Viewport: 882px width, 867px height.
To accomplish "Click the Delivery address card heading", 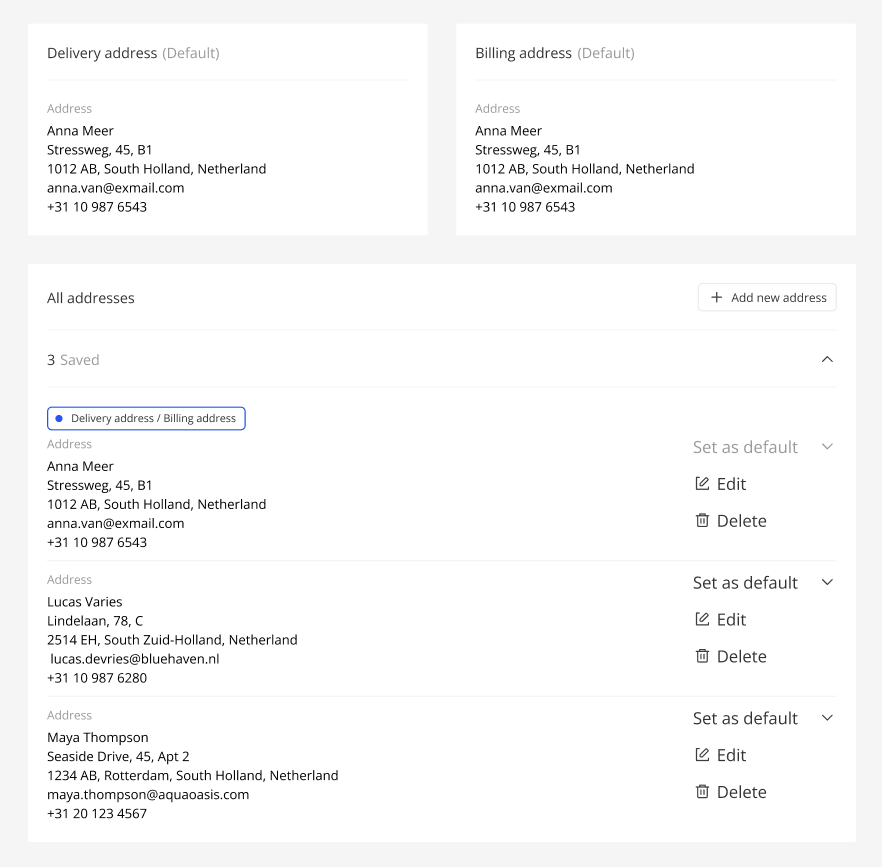I will point(102,53).
